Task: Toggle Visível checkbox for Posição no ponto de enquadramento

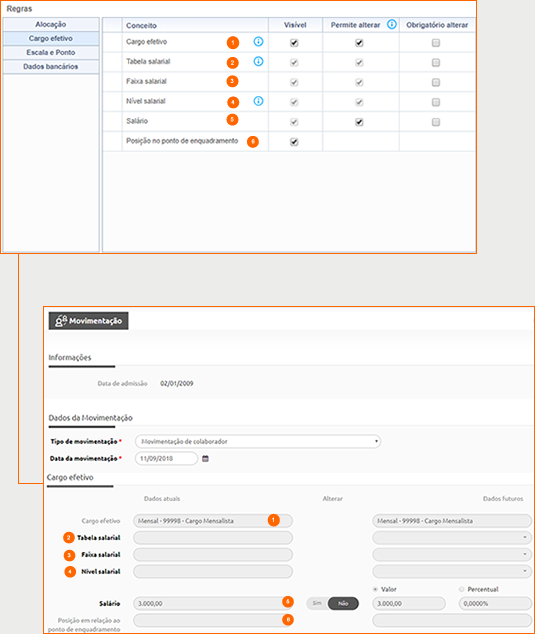Action: (294, 142)
